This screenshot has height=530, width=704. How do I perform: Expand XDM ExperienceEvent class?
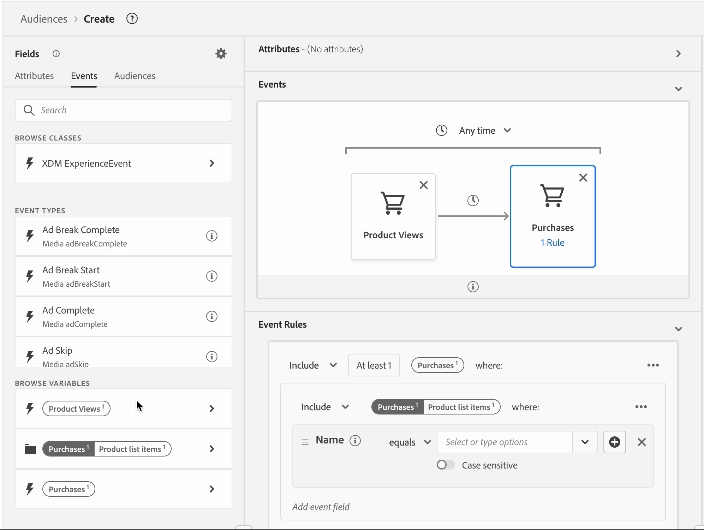tap(211, 163)
